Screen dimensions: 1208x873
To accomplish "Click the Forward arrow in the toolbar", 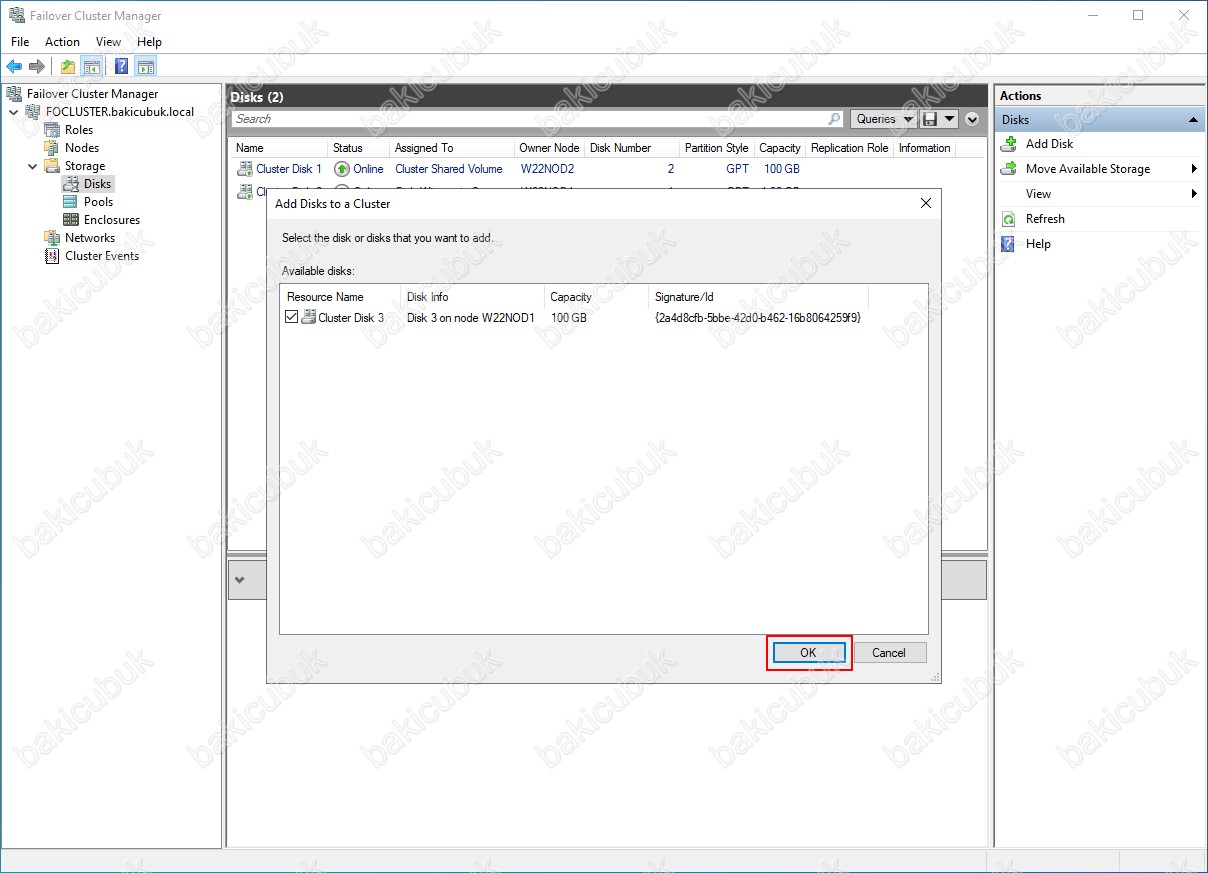I will (x=37, y=67).
